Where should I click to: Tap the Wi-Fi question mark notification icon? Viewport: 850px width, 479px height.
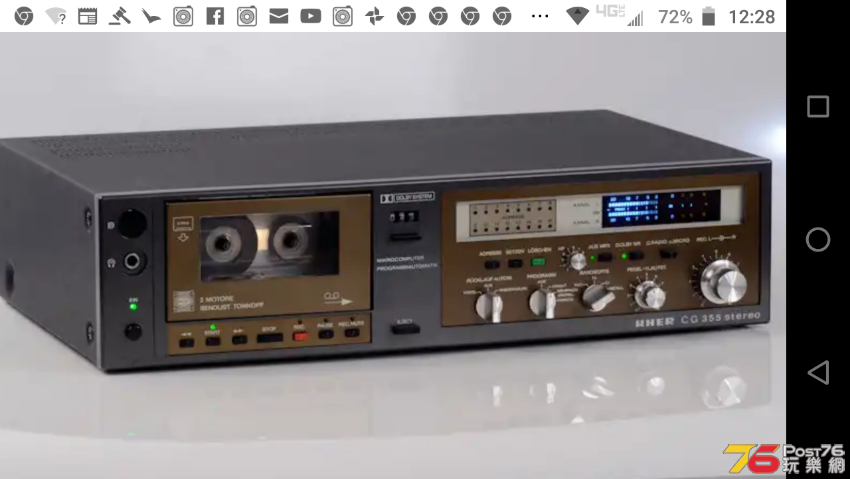click(x=55, y=16)
